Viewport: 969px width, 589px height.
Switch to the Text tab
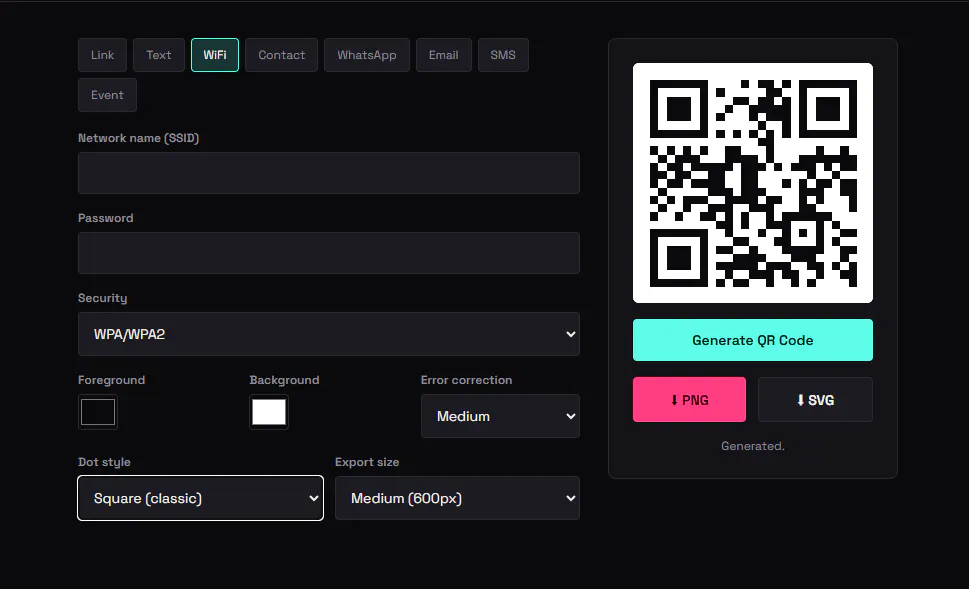159,55
